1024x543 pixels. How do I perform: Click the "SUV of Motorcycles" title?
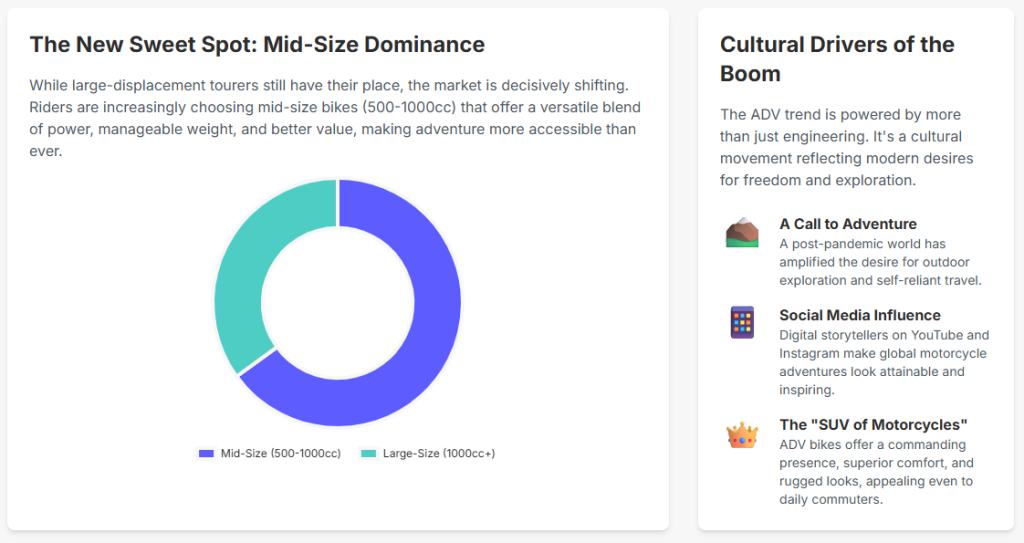pyautogui.click(x=873, y=425)
